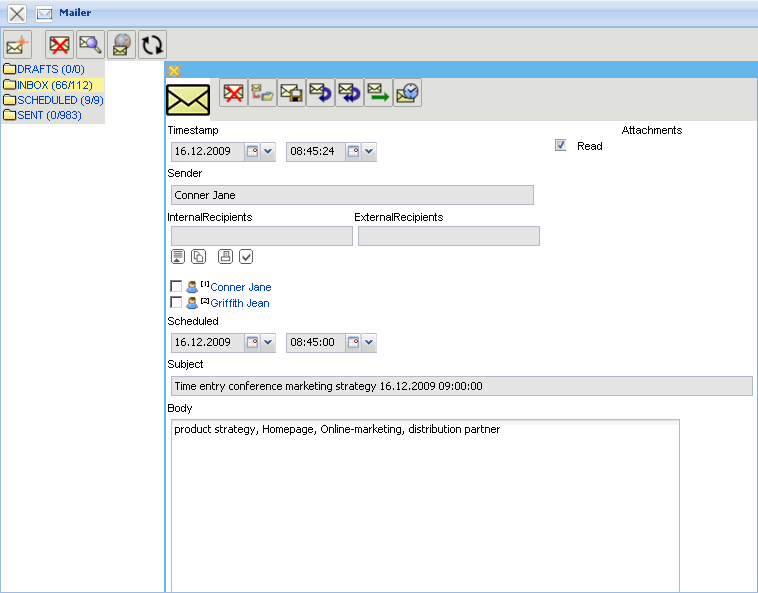Click the forward mail green arrow icon
The height and width of the screenshot is (593, 758).
pos(379,93)
